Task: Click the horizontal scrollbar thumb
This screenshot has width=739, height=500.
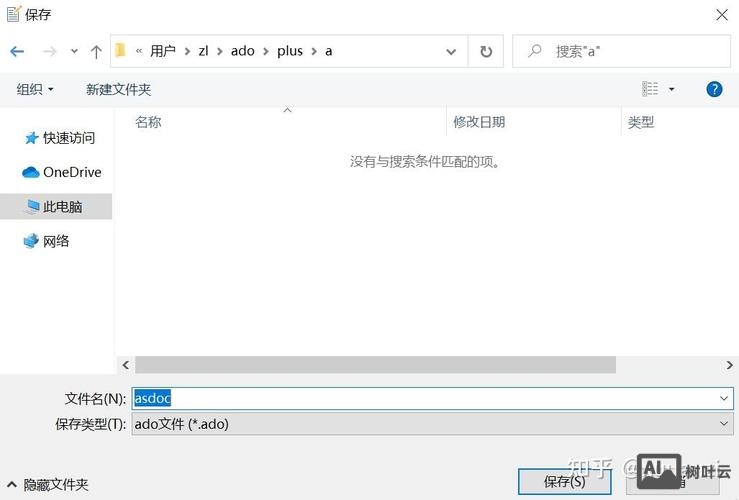Action: coord(375,365)
